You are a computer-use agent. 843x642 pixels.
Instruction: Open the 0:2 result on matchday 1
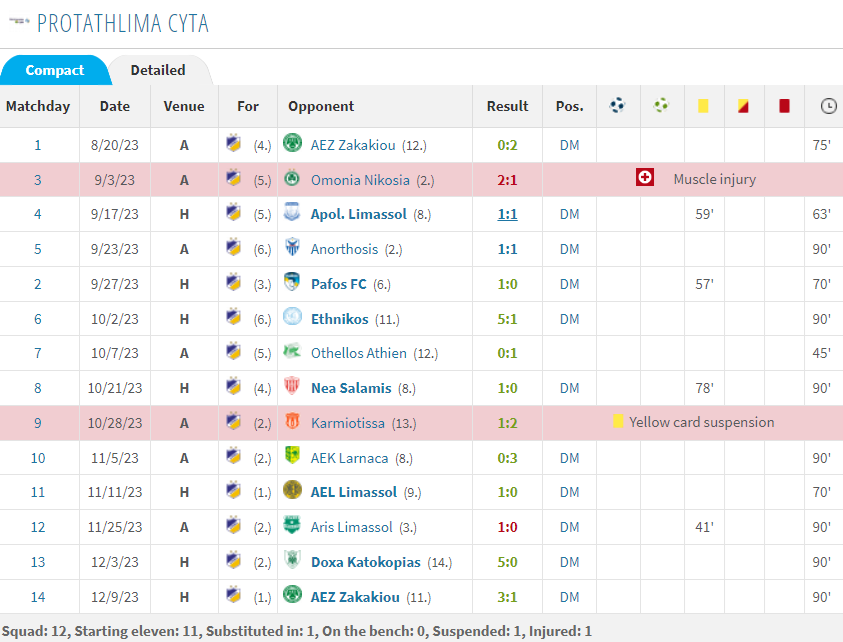pyautogui.click(x=508, y=145)
